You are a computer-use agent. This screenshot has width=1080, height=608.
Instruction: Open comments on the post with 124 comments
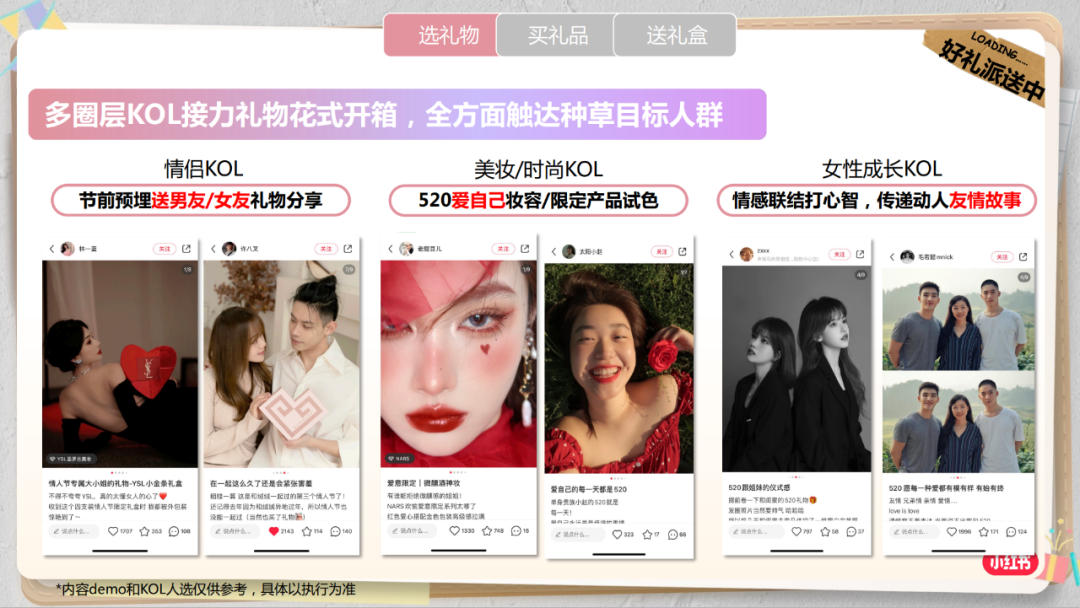tap(1009, 532)
